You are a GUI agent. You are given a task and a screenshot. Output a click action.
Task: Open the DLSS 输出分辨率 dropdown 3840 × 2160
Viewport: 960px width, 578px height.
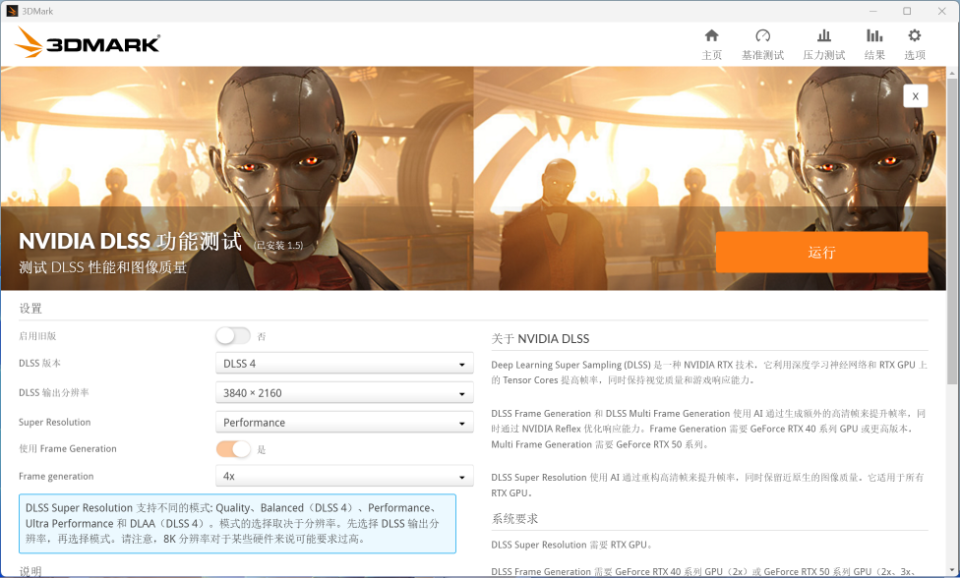(x=344, y=392)
